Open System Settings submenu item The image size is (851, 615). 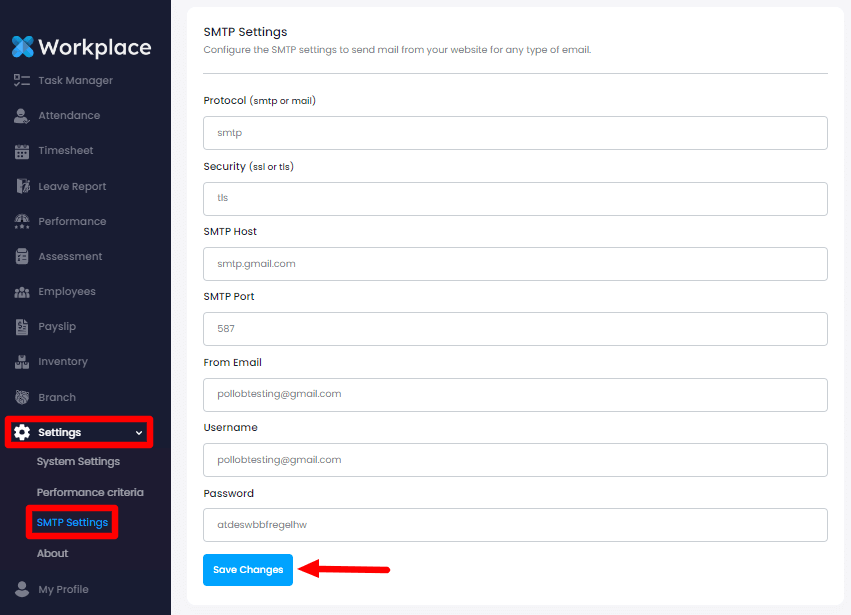[78, 462]
